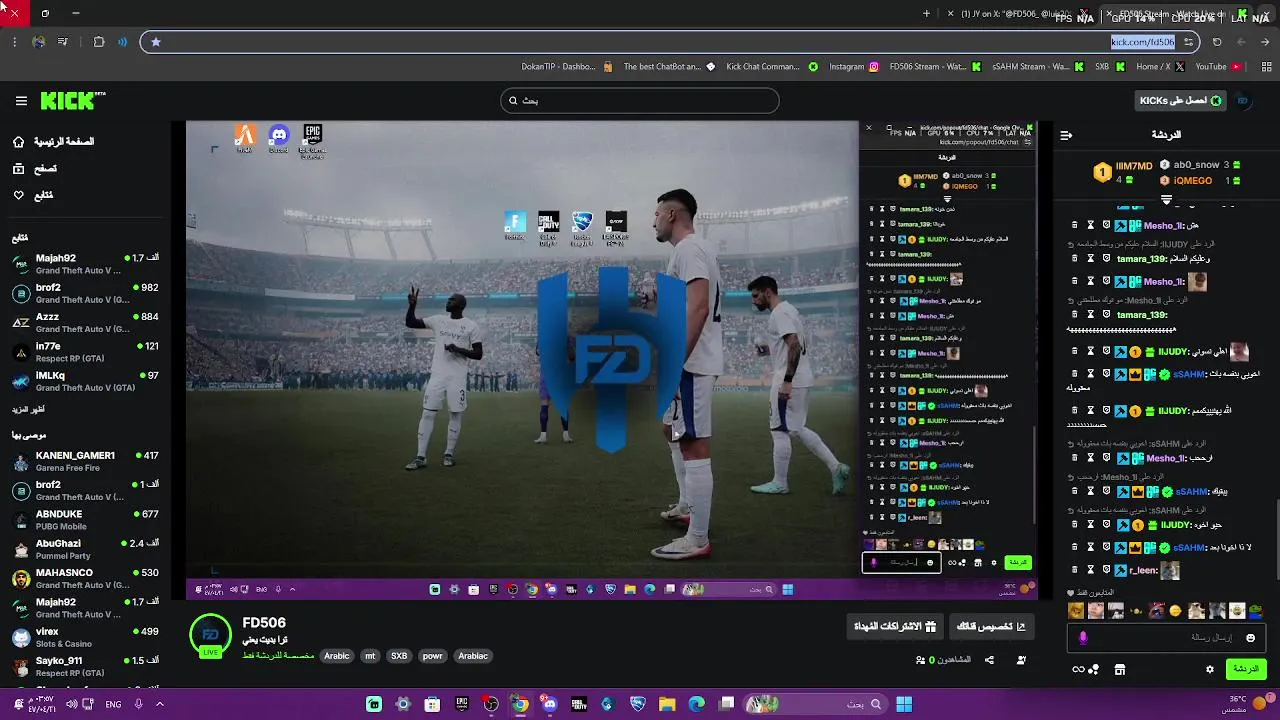
Task: Click Discord icon in Windows taskbar
Action: pyautogui.click(x=549, y=704)
